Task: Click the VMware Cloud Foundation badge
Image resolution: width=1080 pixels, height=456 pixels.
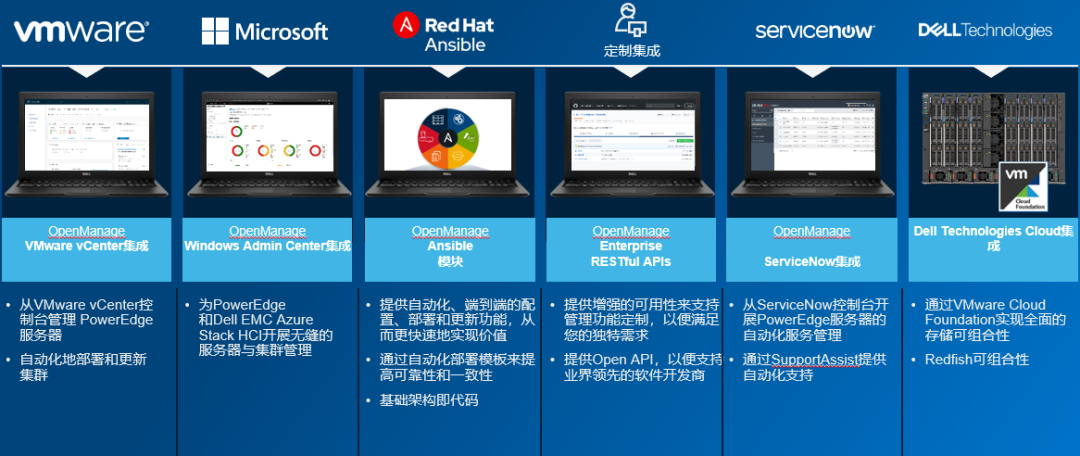Action: point(1024,187)
